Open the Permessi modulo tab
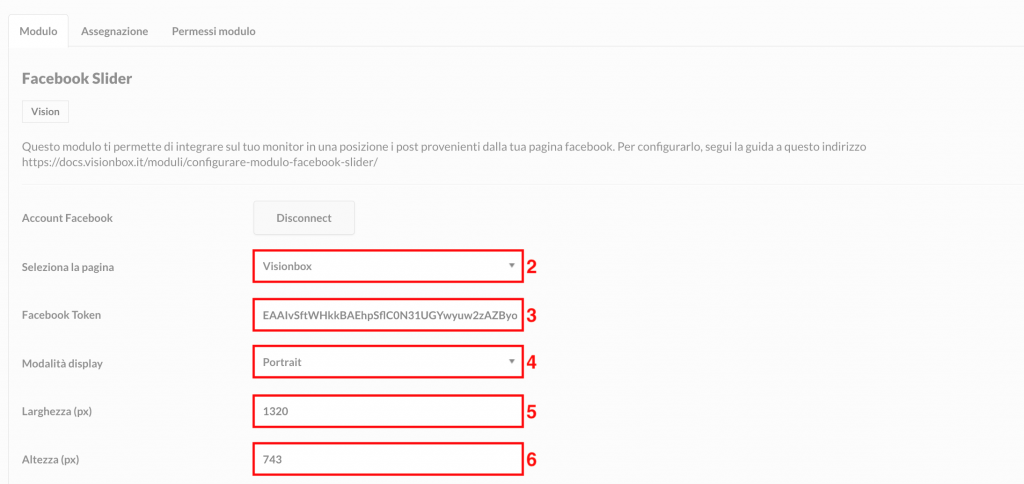 214,31
